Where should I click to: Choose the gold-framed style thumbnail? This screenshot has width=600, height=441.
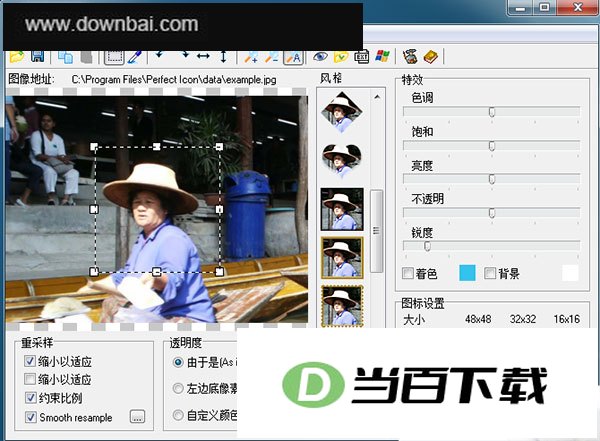(x=342, y=258)
